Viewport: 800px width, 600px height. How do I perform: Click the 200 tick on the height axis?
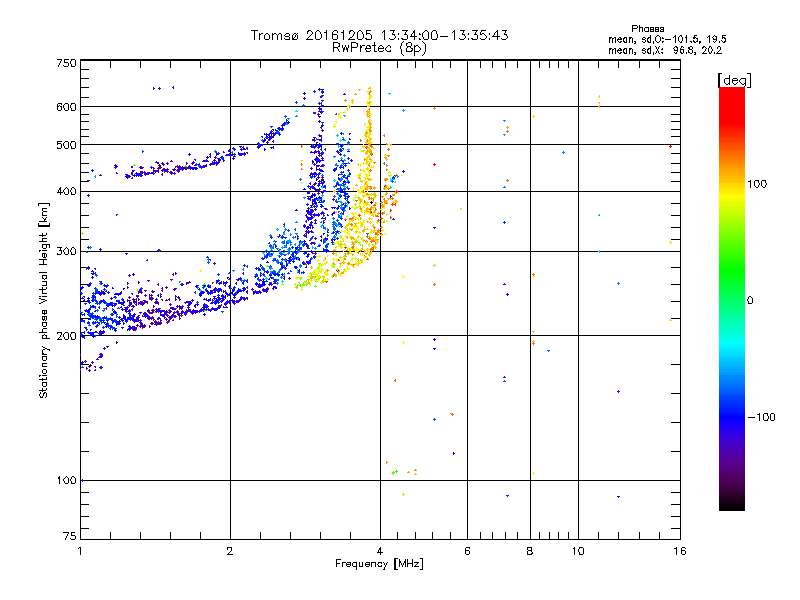coord(66,336)
